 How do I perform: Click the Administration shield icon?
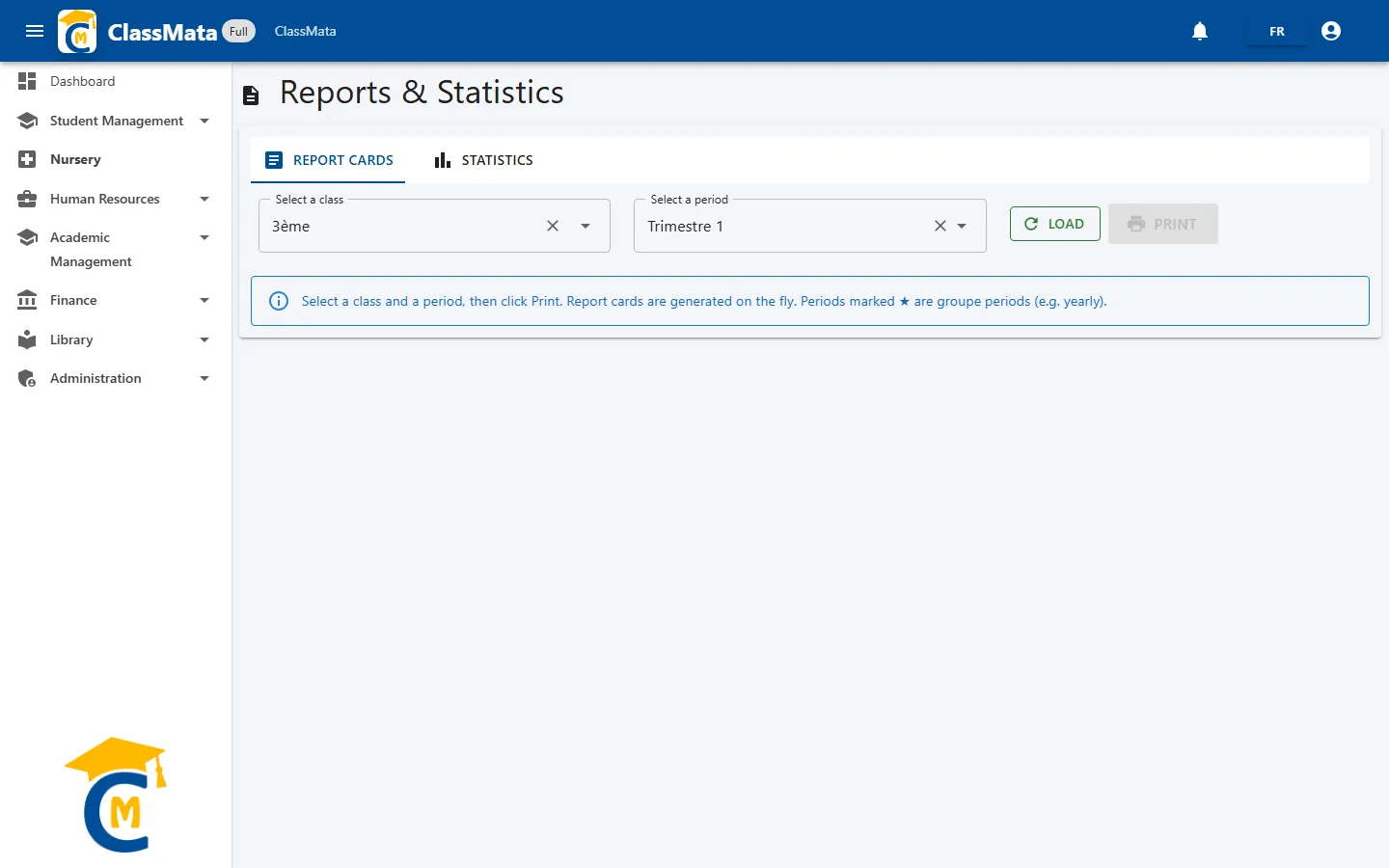(x=27, y=378)
